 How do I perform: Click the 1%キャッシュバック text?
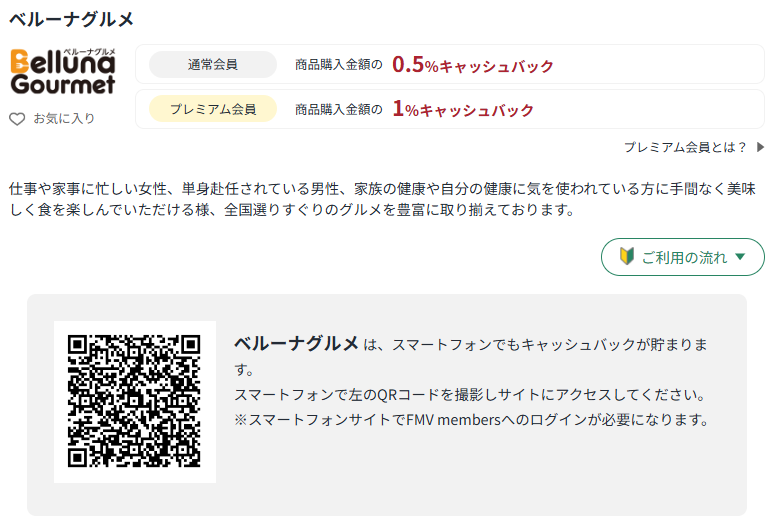(463, 109)
